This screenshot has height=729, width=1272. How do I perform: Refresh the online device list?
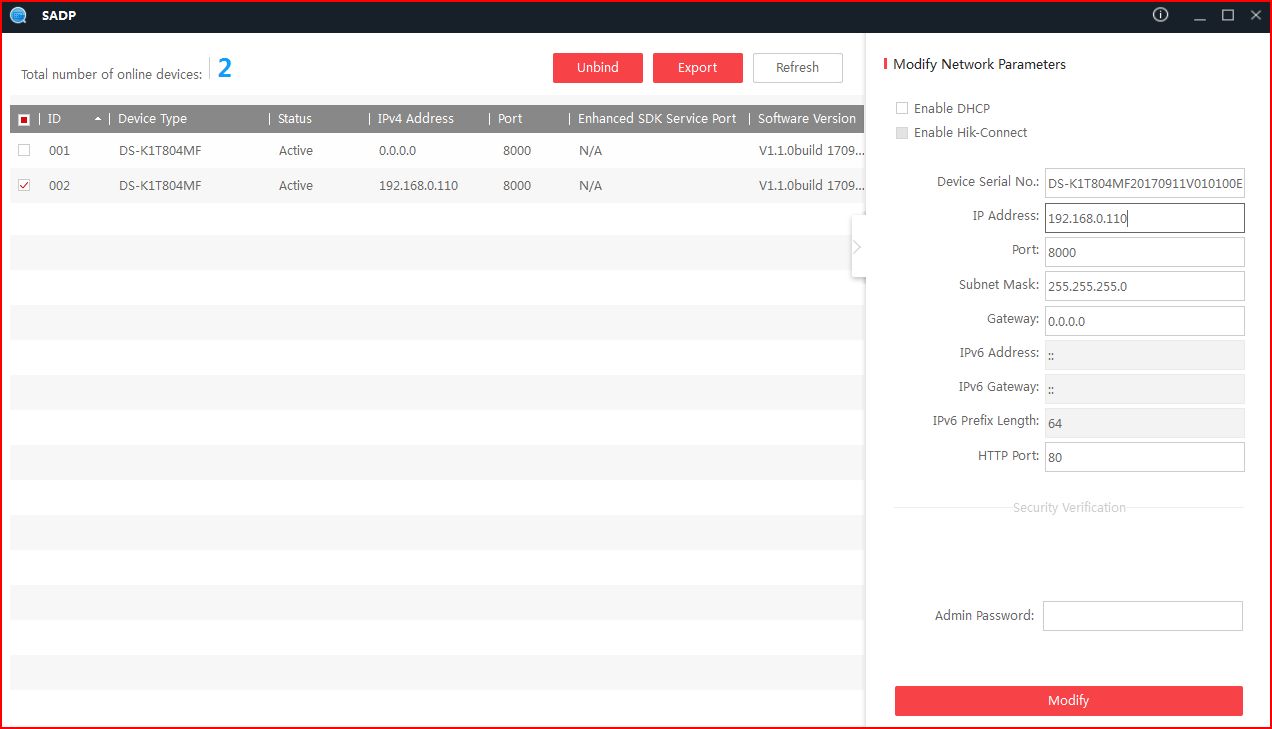pos(797,68)
